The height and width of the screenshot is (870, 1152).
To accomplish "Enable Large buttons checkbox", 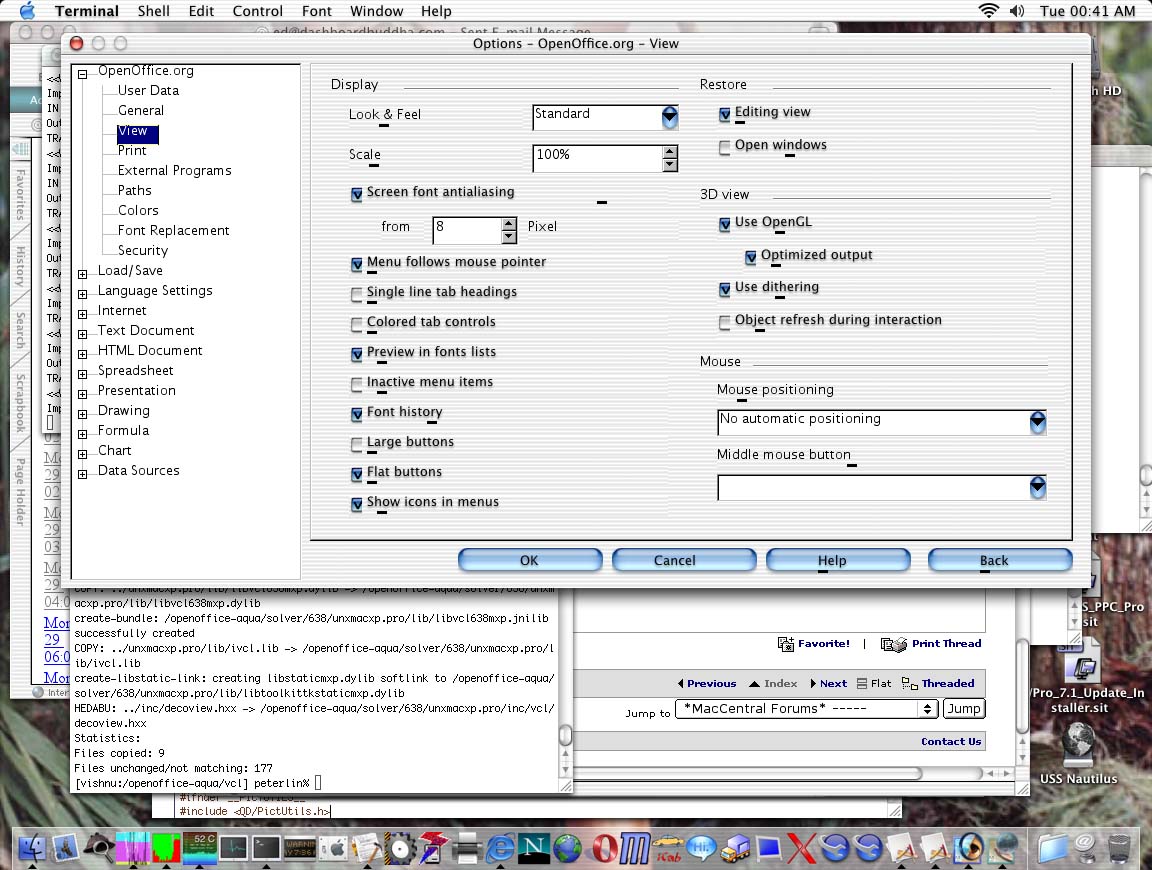I will [x=357, y=444].
